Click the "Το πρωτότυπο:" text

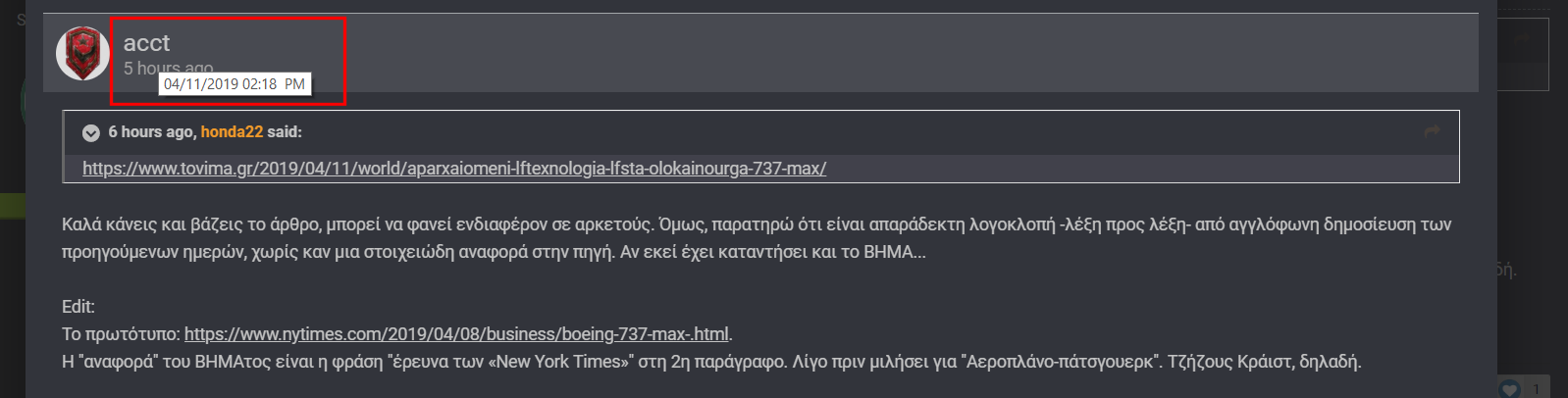click(121, 334)
